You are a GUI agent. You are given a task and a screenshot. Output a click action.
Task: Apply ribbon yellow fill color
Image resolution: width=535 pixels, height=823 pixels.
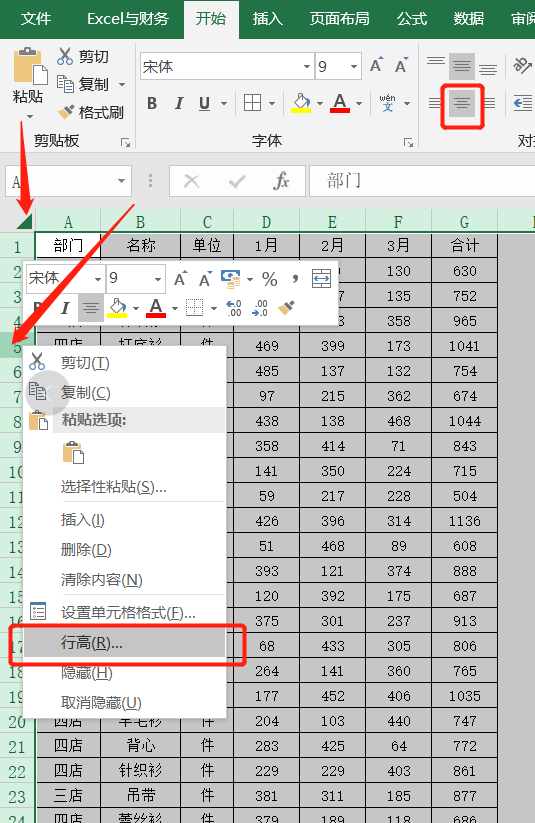point(301,103)
